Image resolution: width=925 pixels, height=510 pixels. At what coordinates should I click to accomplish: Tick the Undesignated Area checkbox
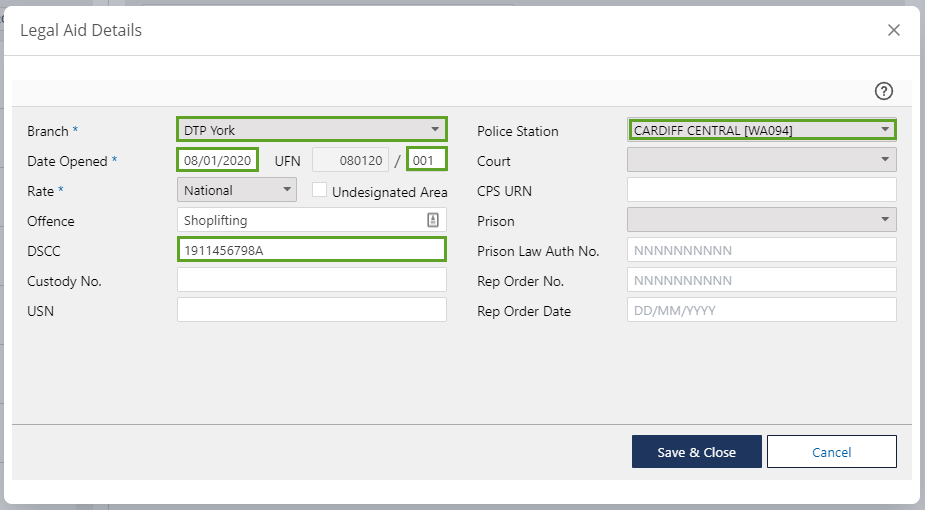319,190
